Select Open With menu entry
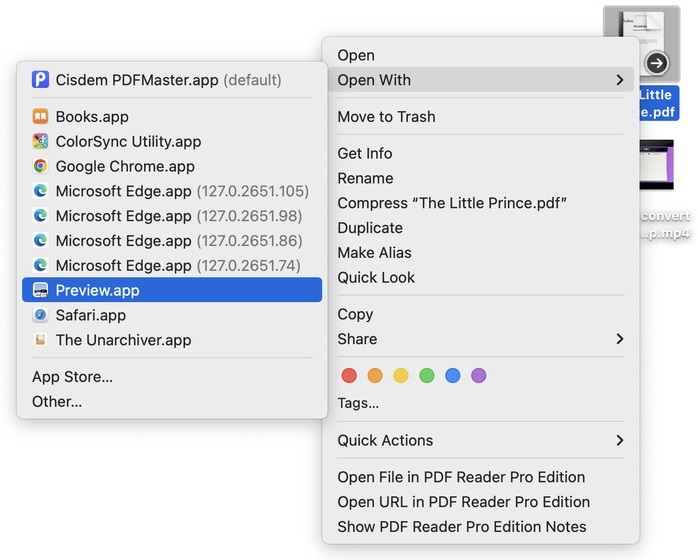Viewport: 698px width, 560px height. click(481, 80)
